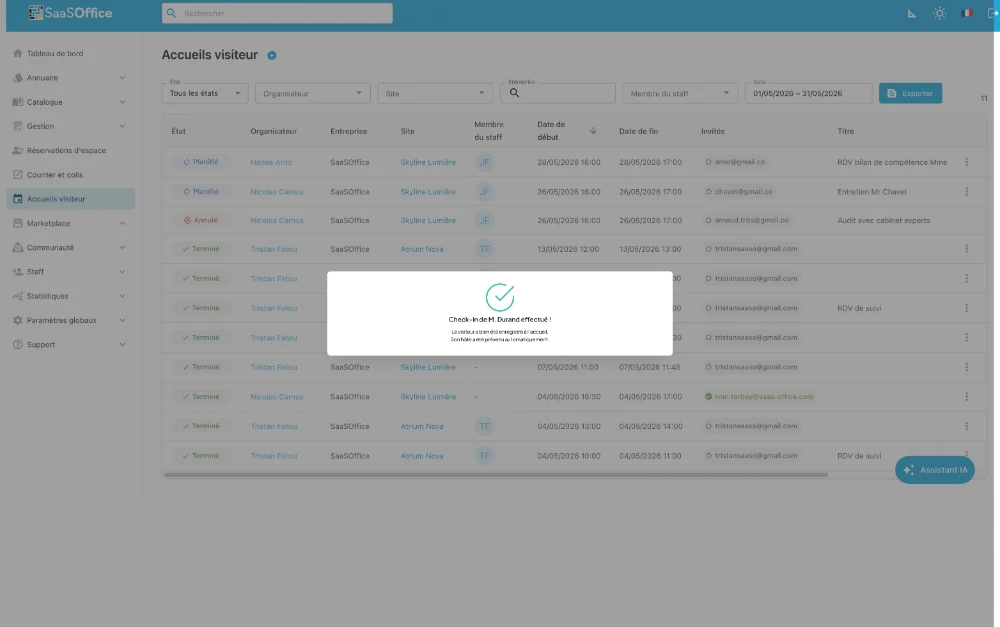The image size is (1000, 627).
Task: Click TF avatar in 04/05/2026 13:00 row
Action: tap(485, 426)
